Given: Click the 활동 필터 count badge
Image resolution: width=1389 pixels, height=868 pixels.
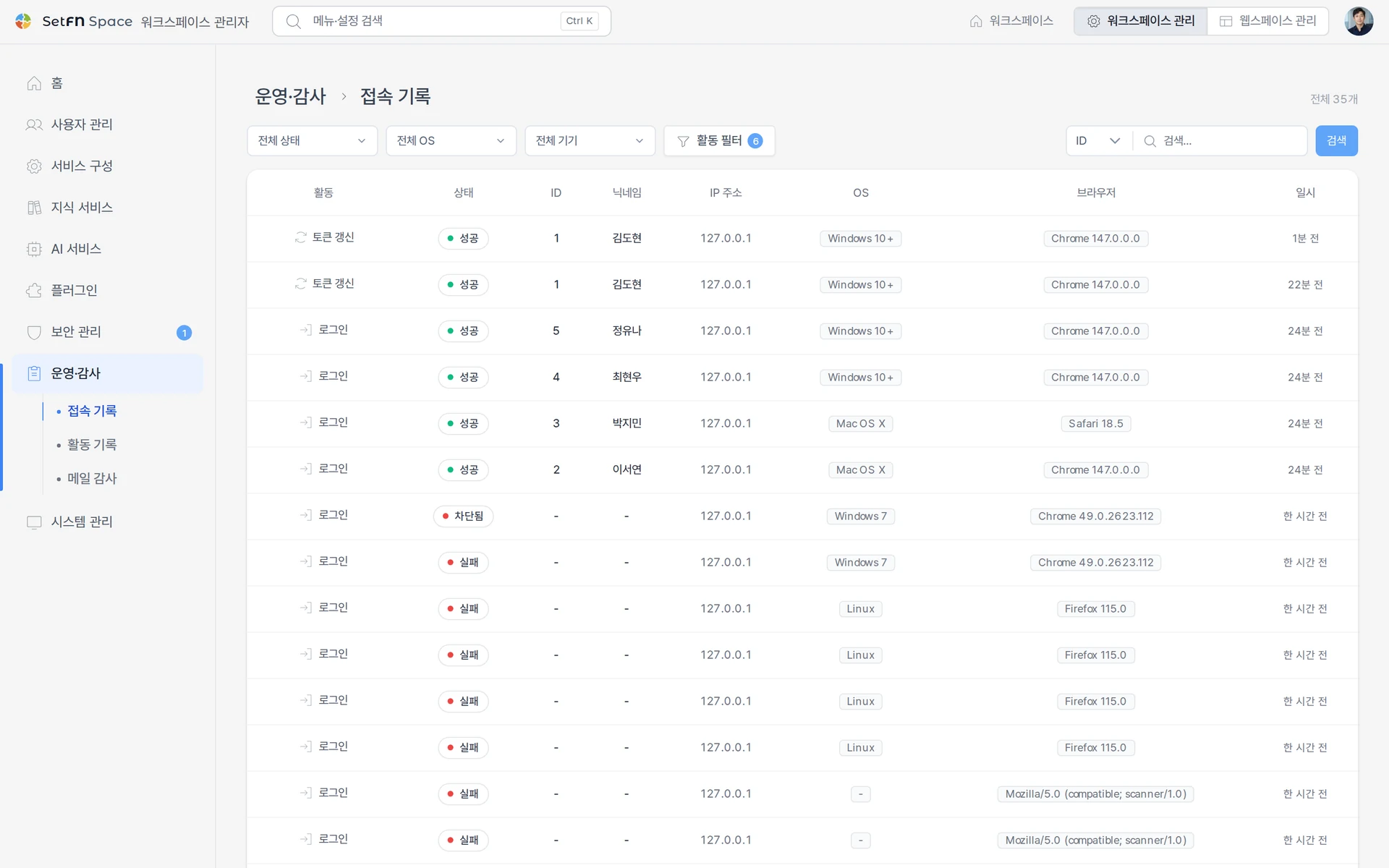Looking at the screenshot, I should pyautogui.click(x=755, y=141).
